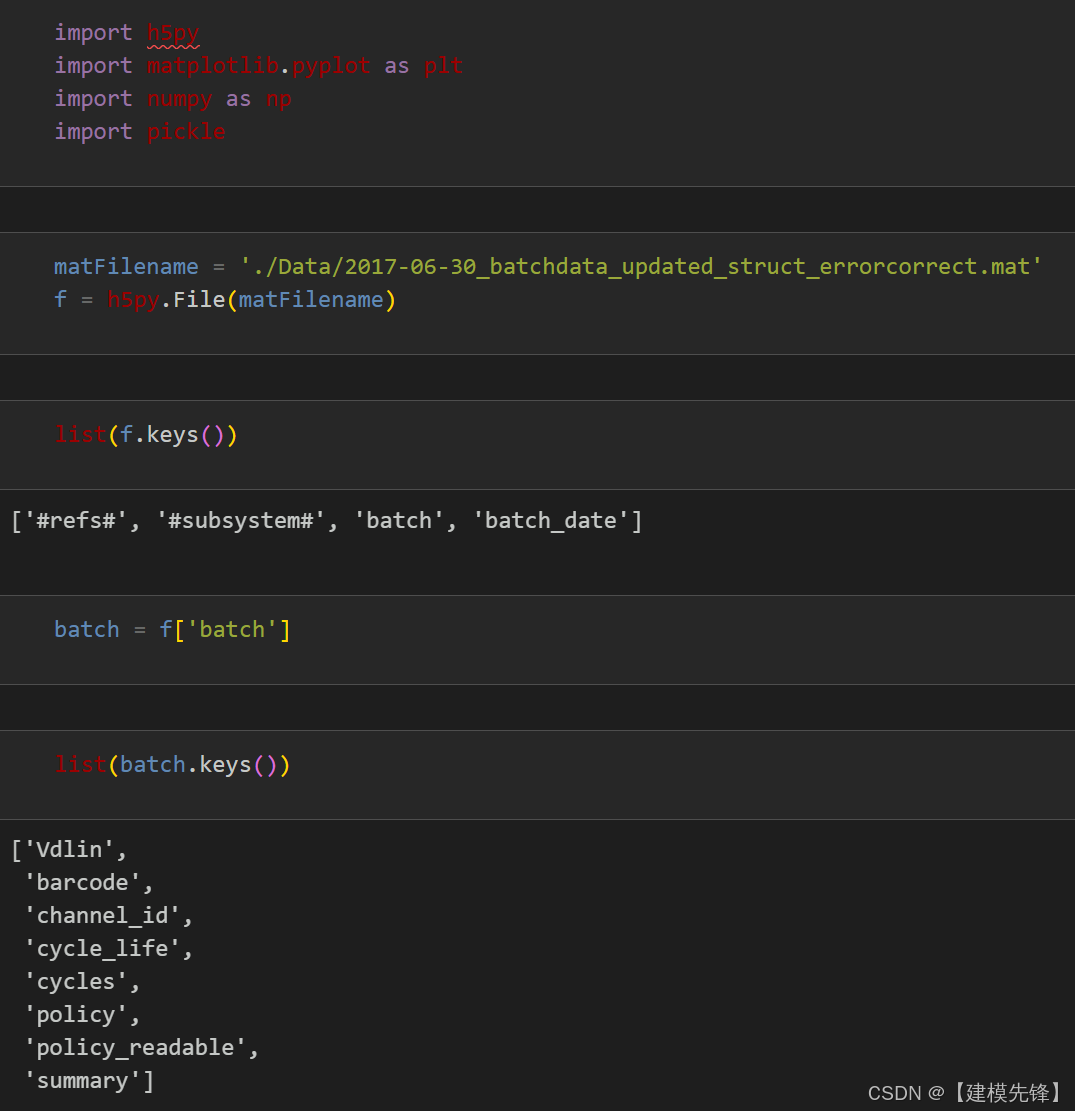Click the 'import numpy as np' line

tap(173, 99)
